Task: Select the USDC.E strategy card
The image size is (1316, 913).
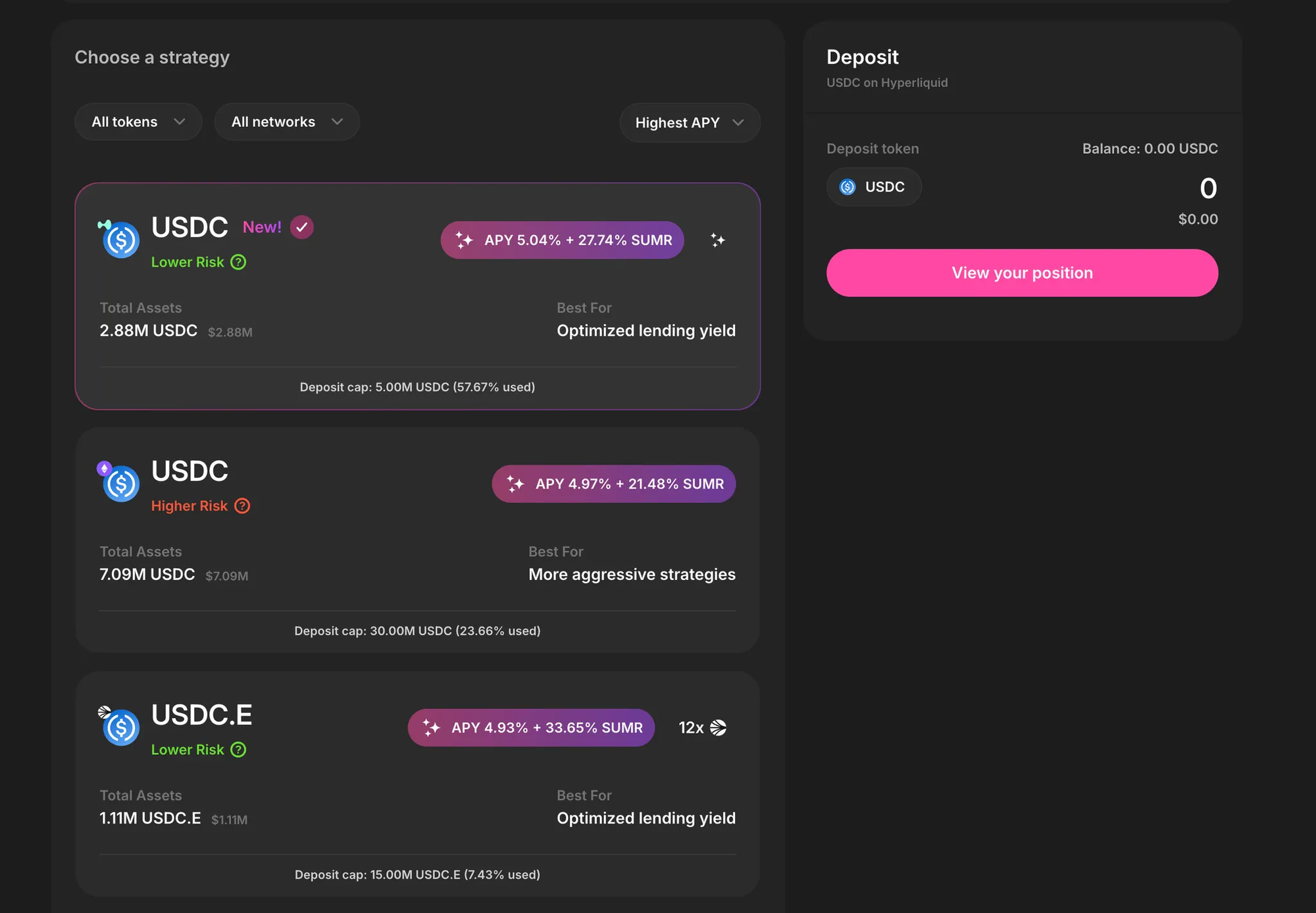Action: coord(417,783)
